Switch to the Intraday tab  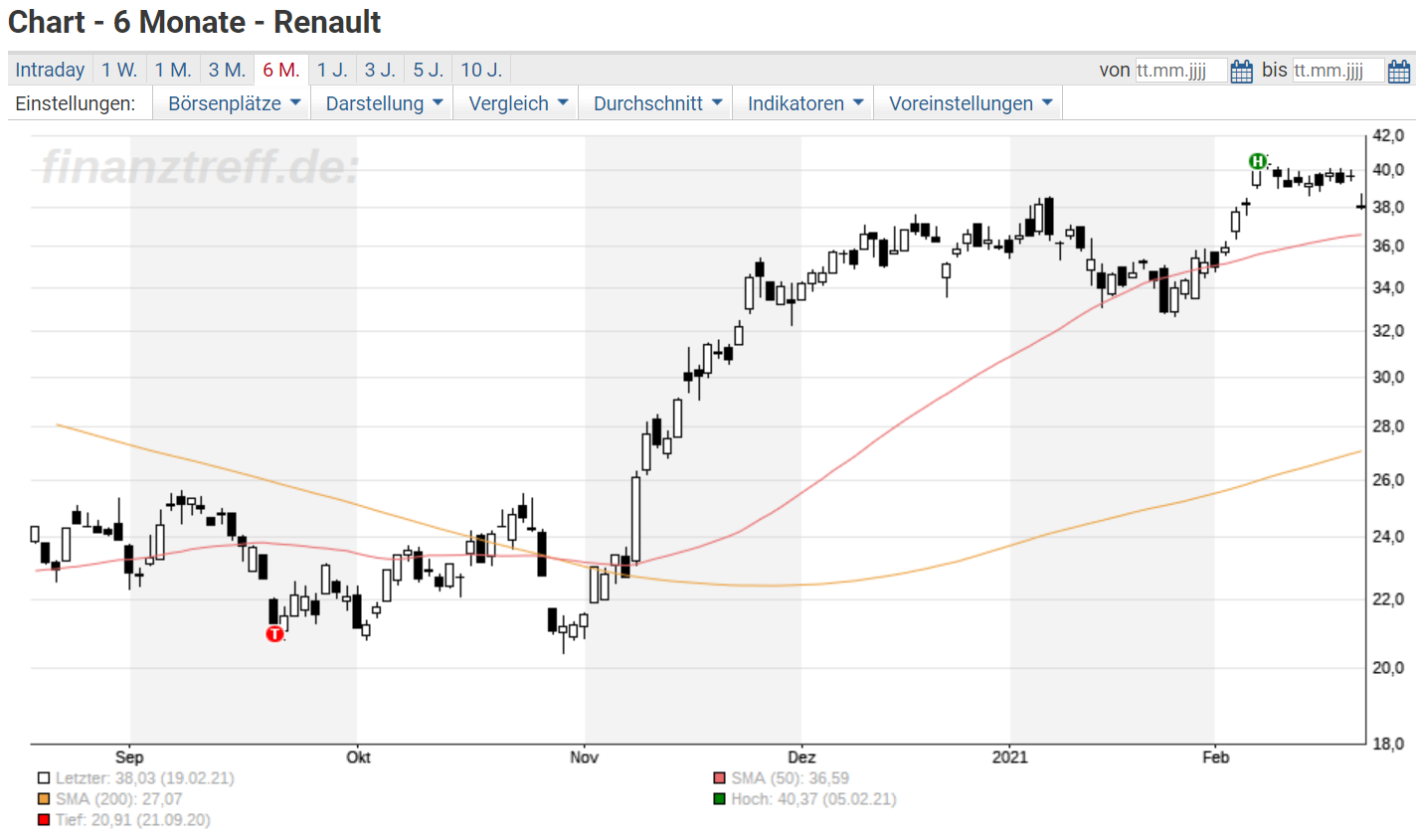click(x=50, y=70)
